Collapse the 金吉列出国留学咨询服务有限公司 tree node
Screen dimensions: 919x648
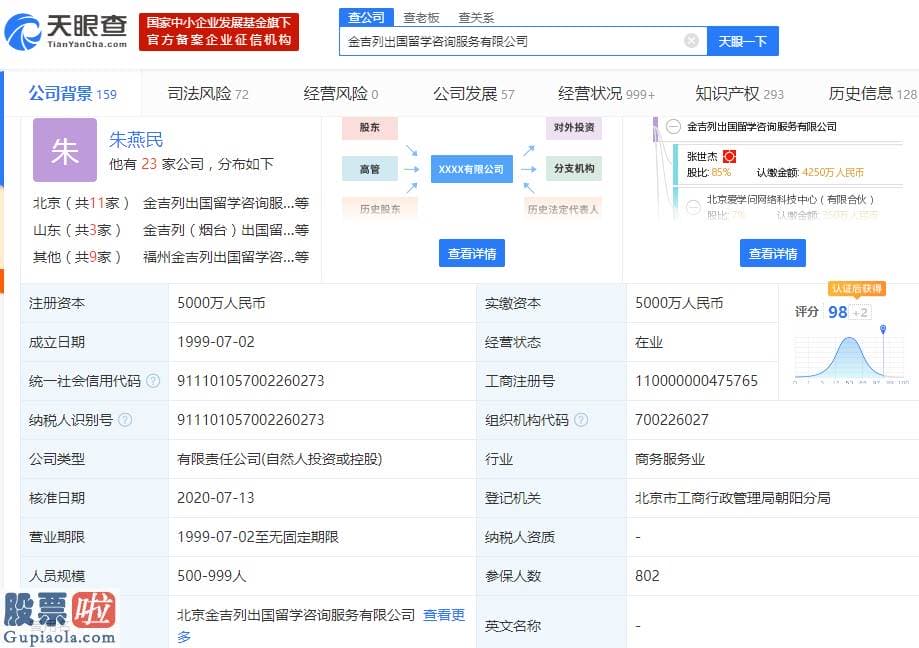673,127
